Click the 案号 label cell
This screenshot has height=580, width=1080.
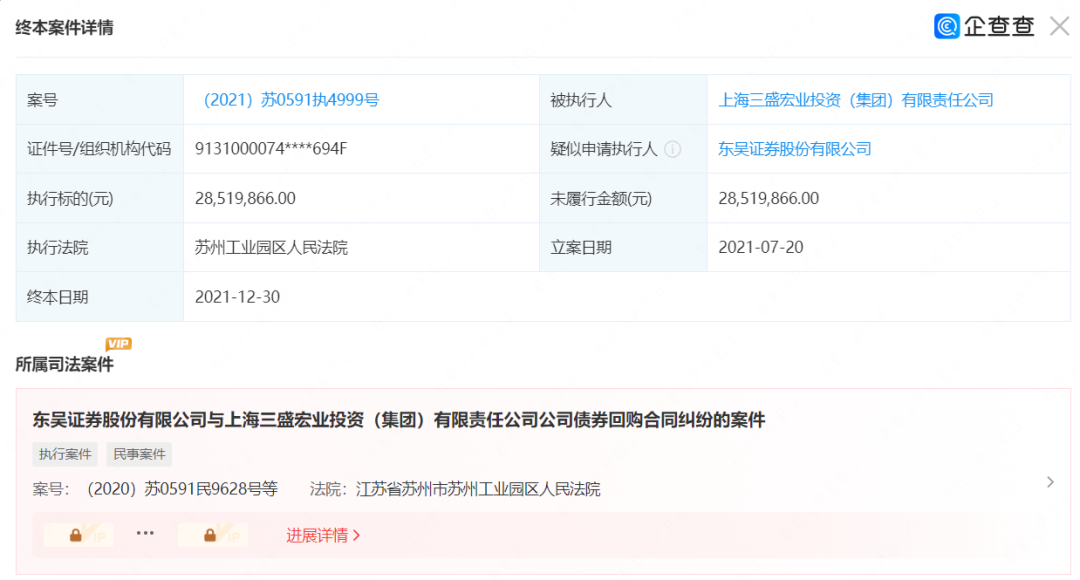point(100,100)
